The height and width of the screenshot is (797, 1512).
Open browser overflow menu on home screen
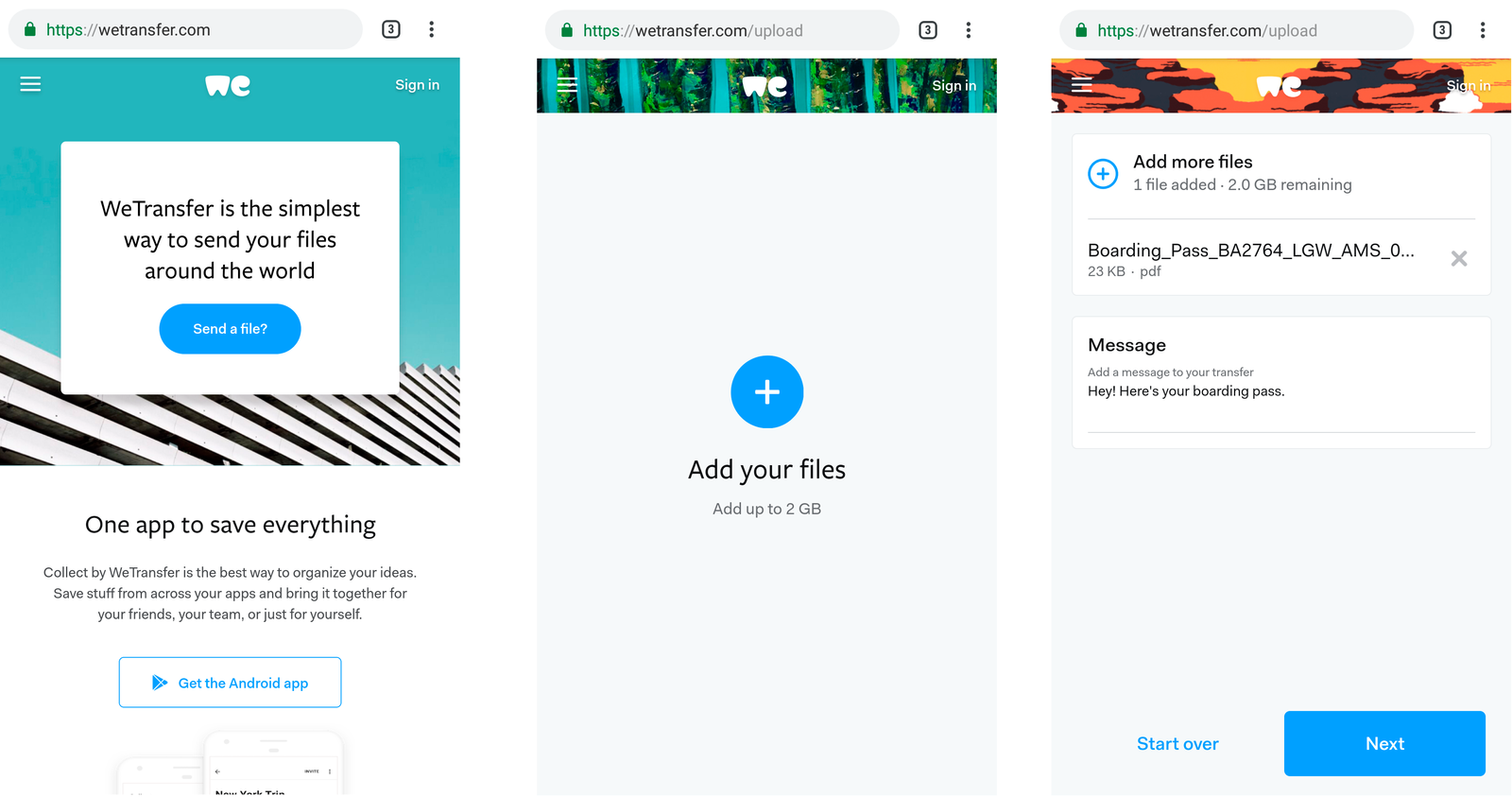coord(432,29)
